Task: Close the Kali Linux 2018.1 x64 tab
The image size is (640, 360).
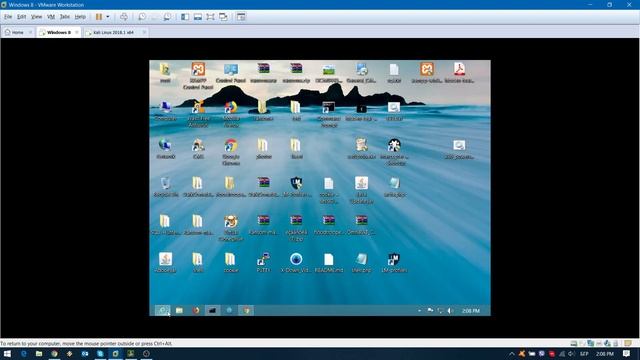Action: pos(144,32)
